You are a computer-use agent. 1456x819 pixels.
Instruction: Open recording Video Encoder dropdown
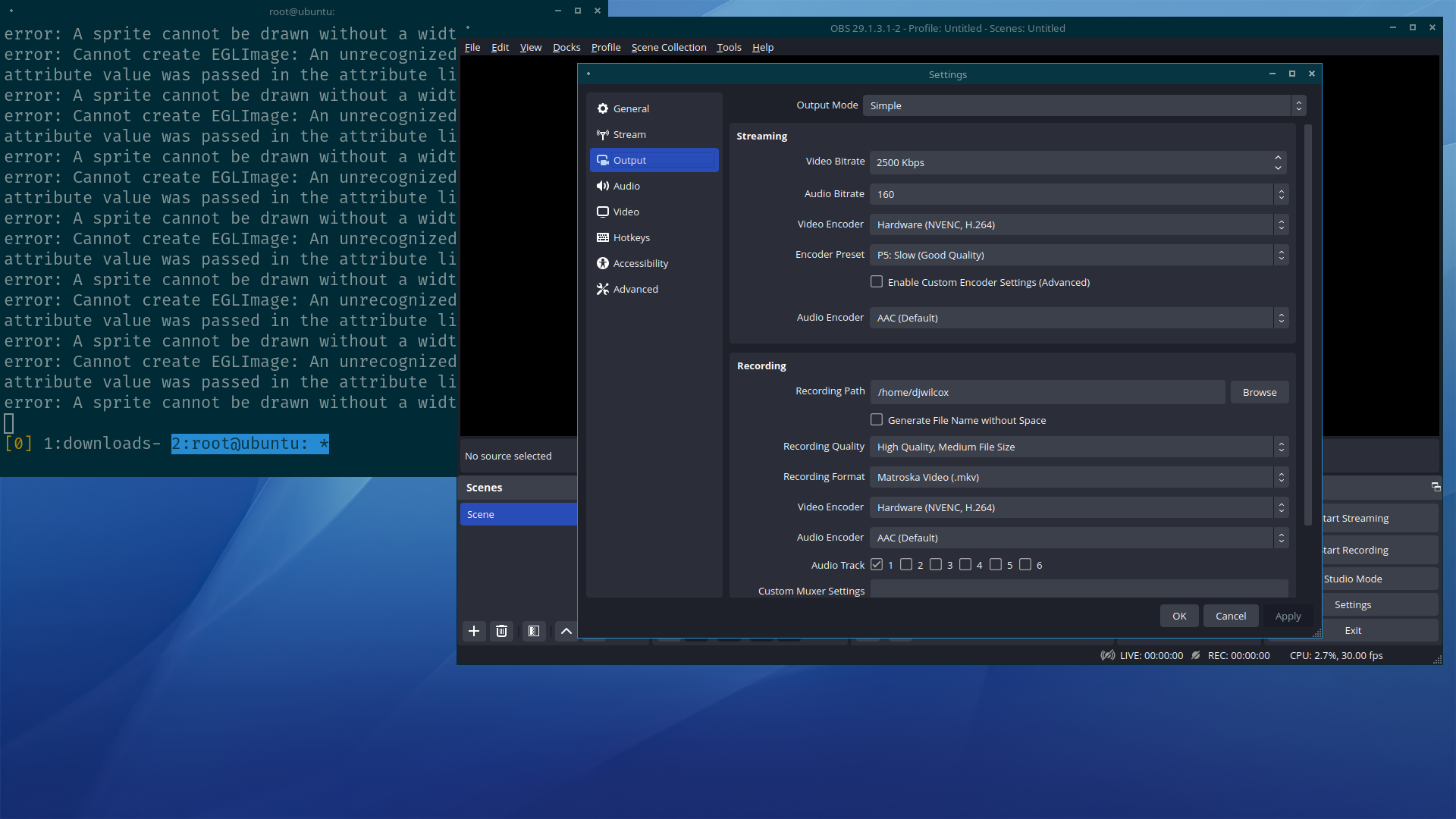1079,507
